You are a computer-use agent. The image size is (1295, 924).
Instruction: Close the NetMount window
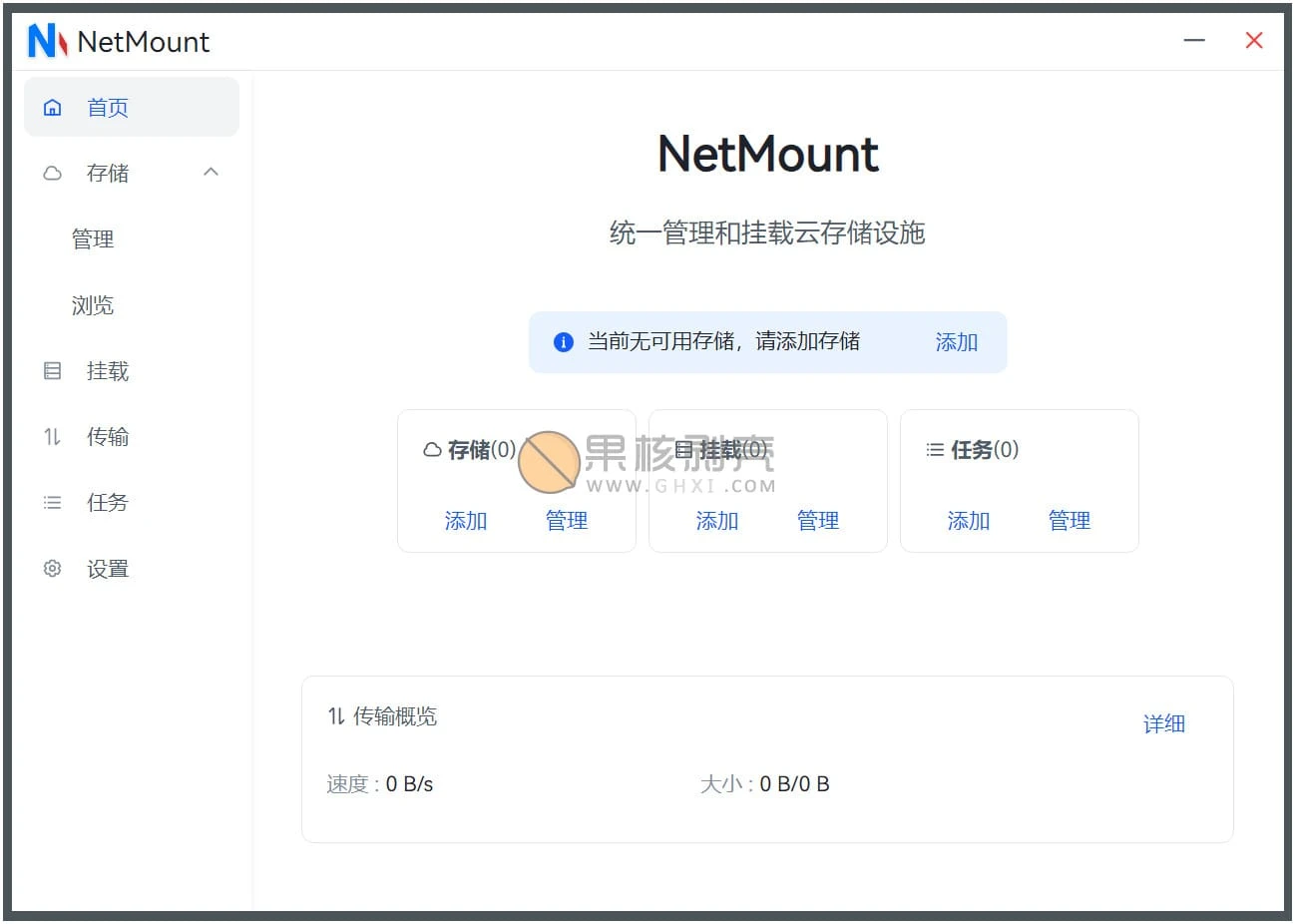[x=1254, y=41]
